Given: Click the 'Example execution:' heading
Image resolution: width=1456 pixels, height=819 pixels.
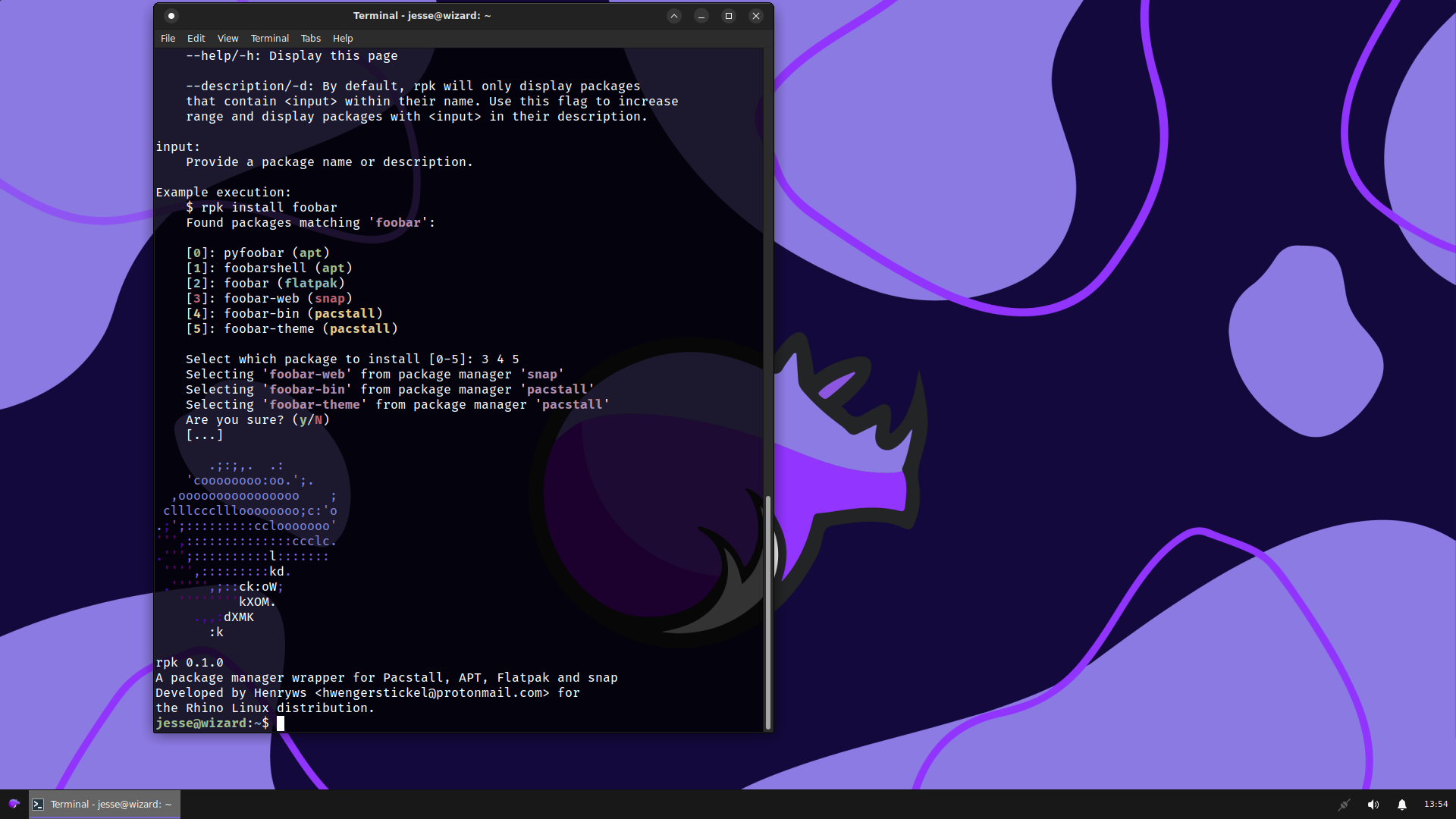Looking at the screenshot, I should [224, 193].
